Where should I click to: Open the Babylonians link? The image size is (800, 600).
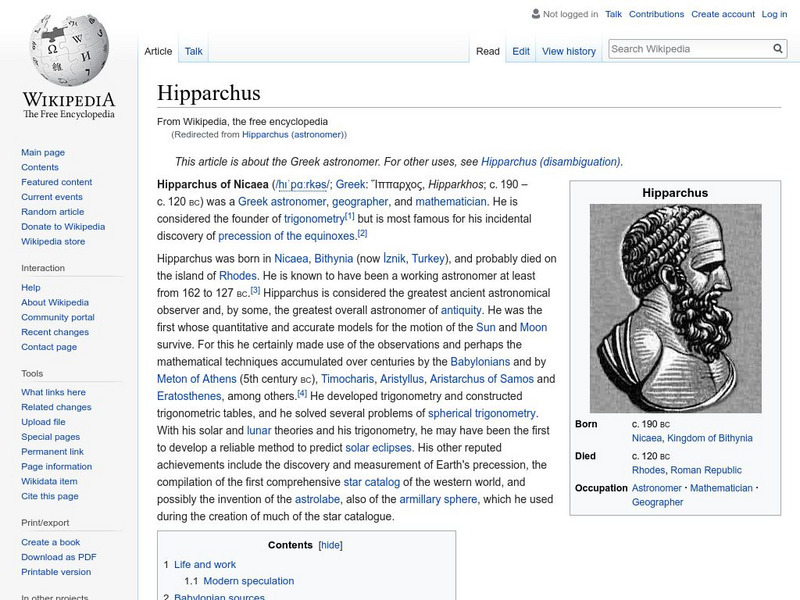click(480, 362)
